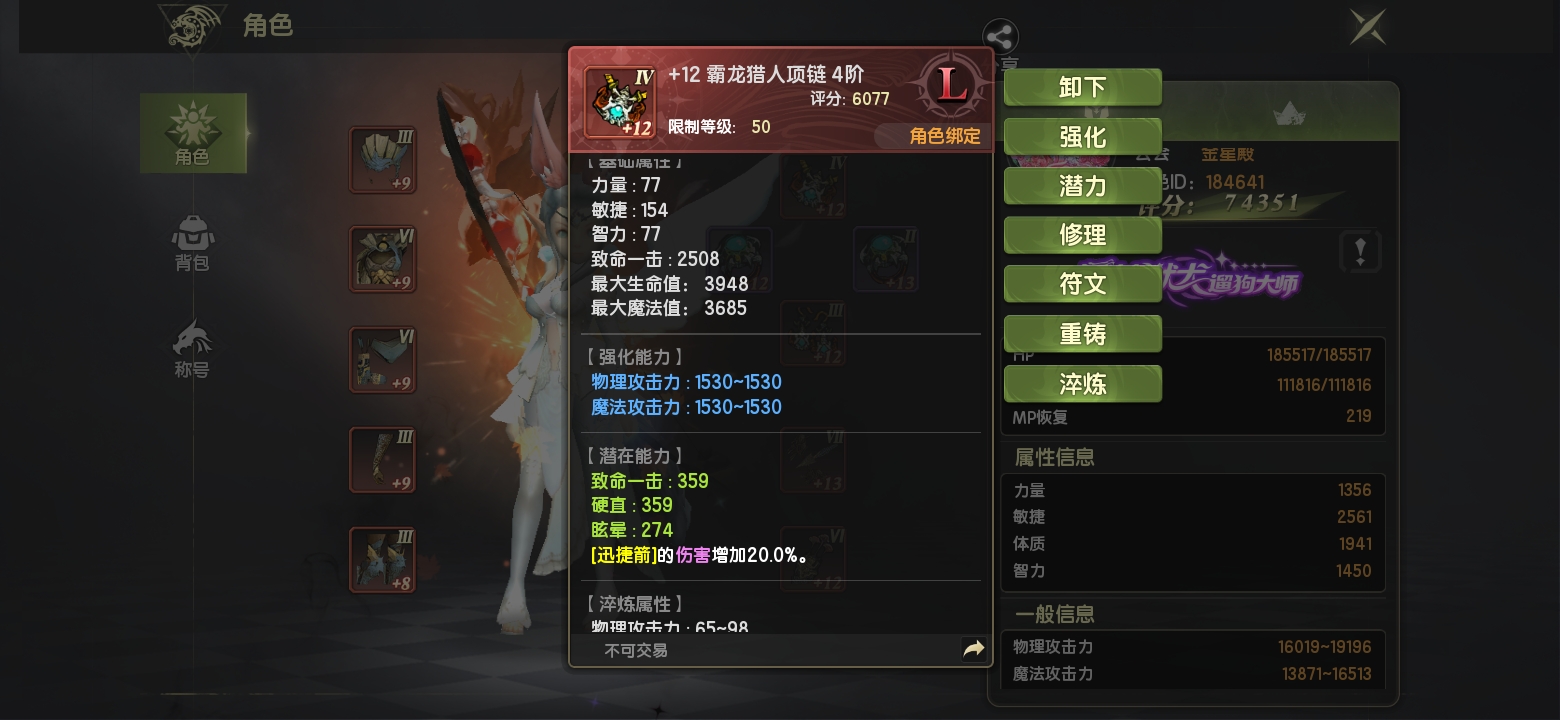
Task: Click the 重铸 reforge button
Action: coord(1082,334)
